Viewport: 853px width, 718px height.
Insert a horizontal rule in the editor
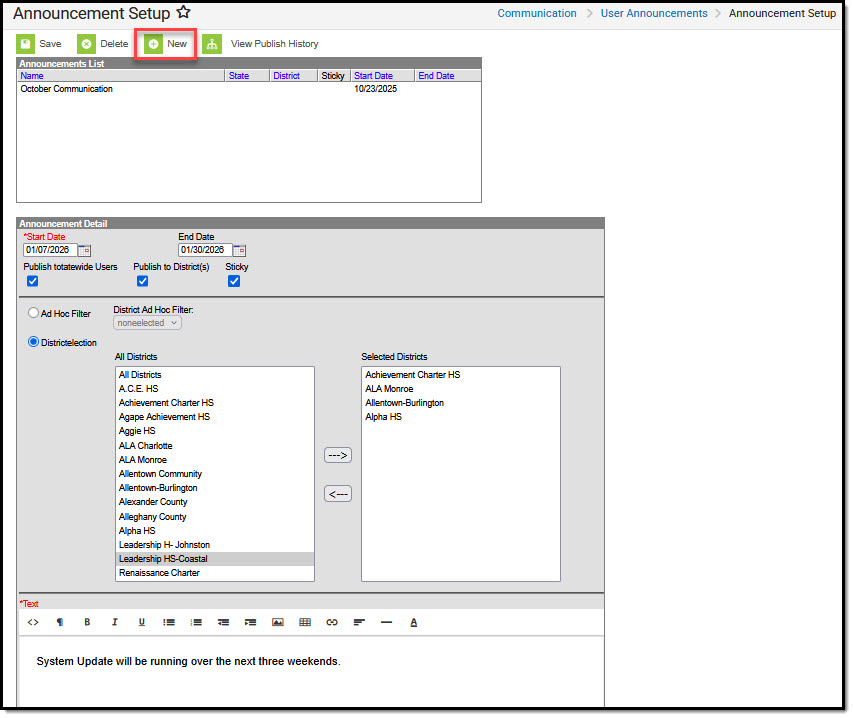(x=386, y=622)
